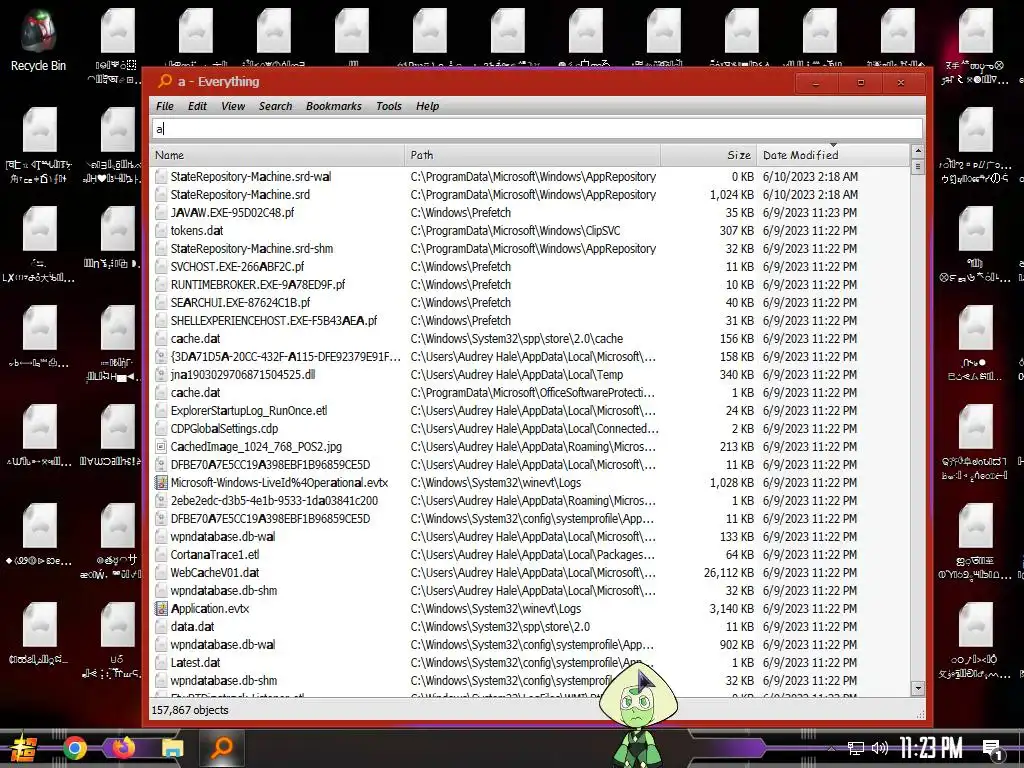Screen dimensions: 1024x768
Task: Select icon of CDPGlobalSettings.cdp
Action: pyautogui.click(x=161, y=428)
